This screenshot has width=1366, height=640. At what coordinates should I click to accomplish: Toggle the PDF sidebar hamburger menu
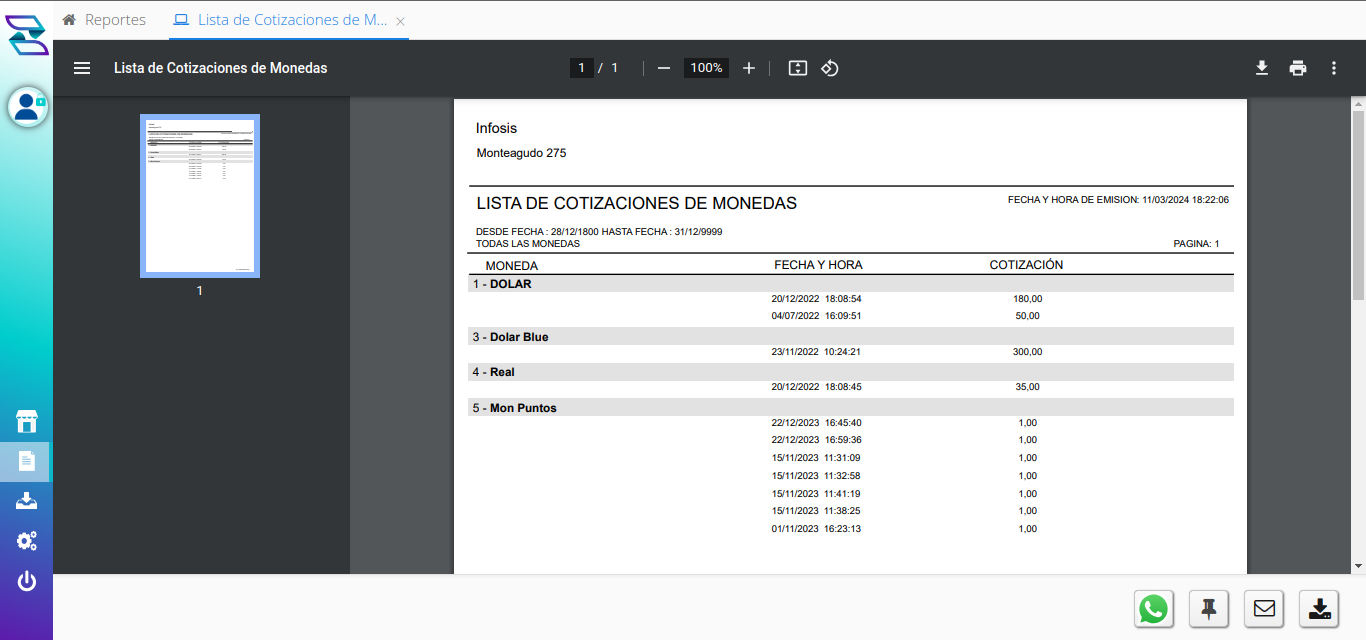tap(82, 68)
